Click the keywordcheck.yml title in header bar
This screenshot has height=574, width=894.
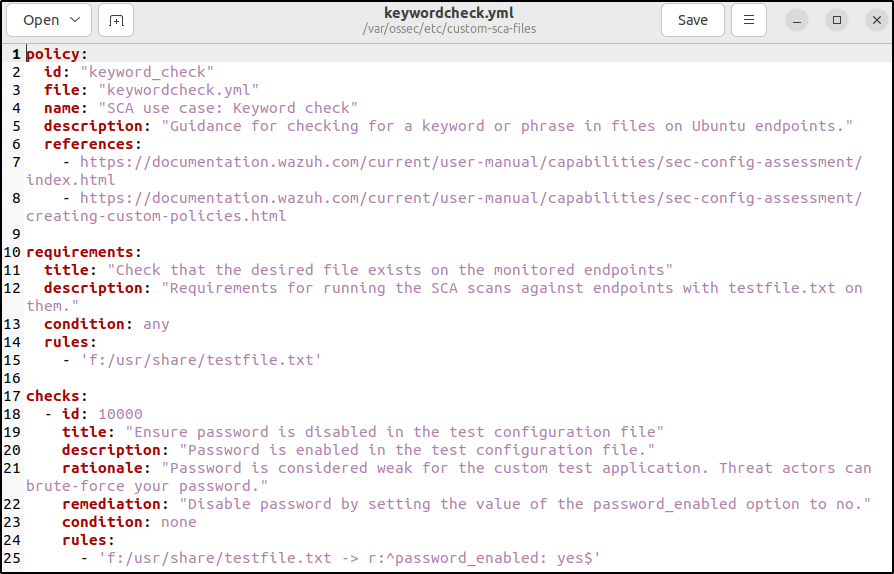446,13
